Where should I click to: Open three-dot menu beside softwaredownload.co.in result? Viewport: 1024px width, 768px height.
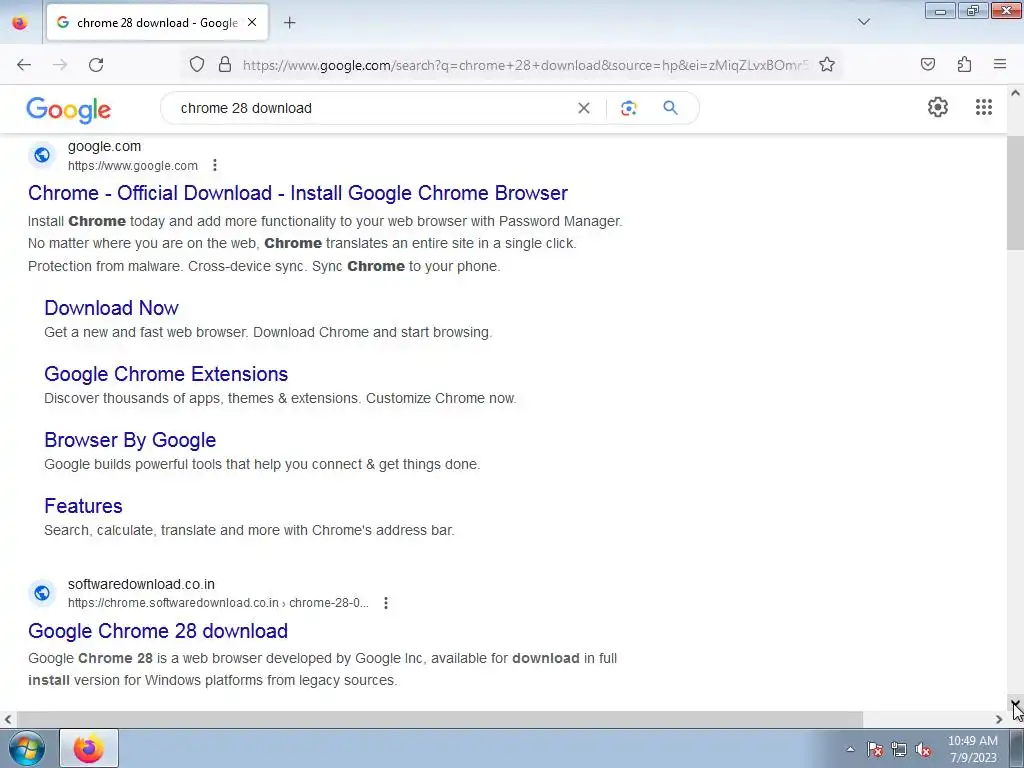386,603
